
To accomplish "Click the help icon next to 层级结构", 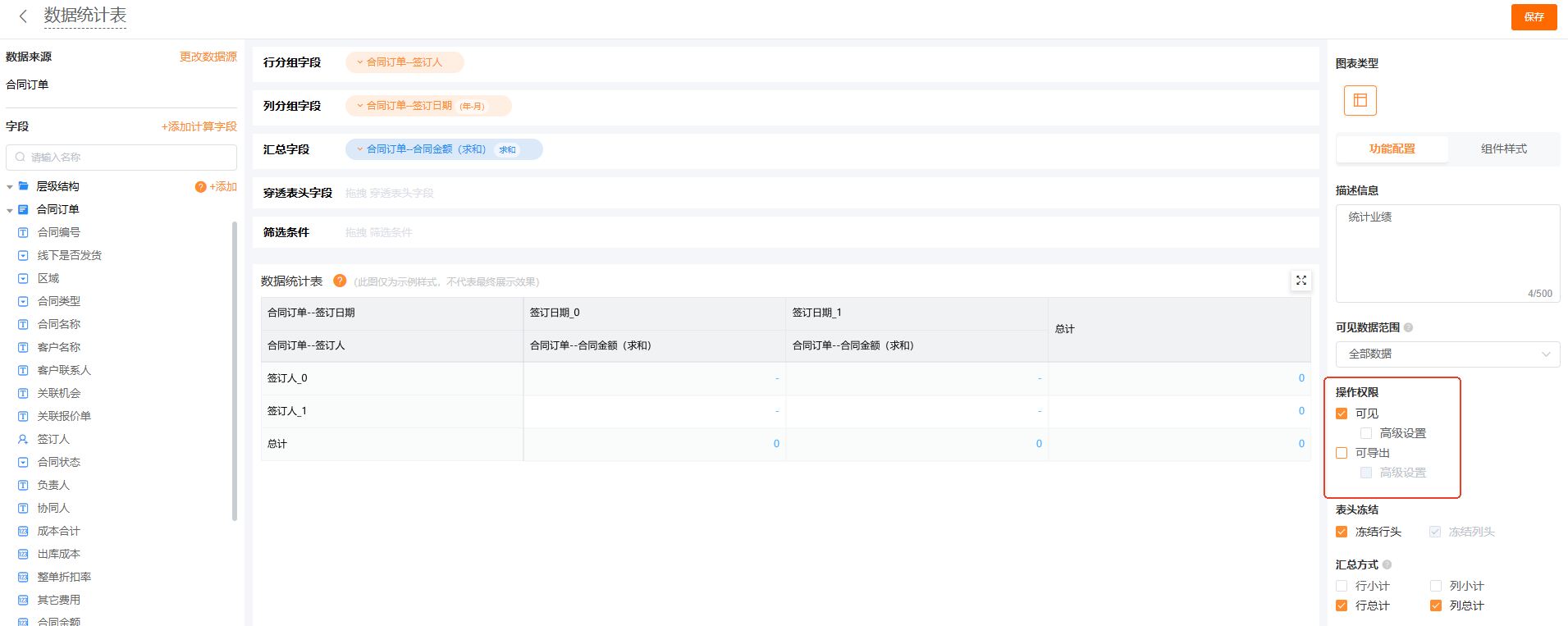I will [200, 187].
